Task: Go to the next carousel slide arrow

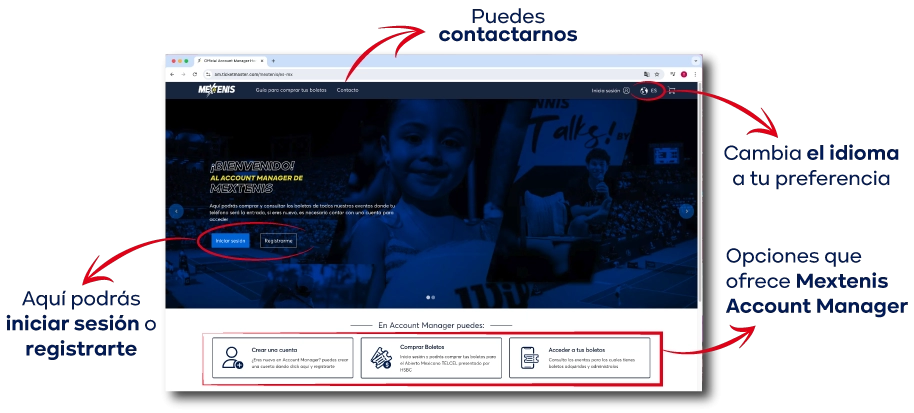Action: 686,211
